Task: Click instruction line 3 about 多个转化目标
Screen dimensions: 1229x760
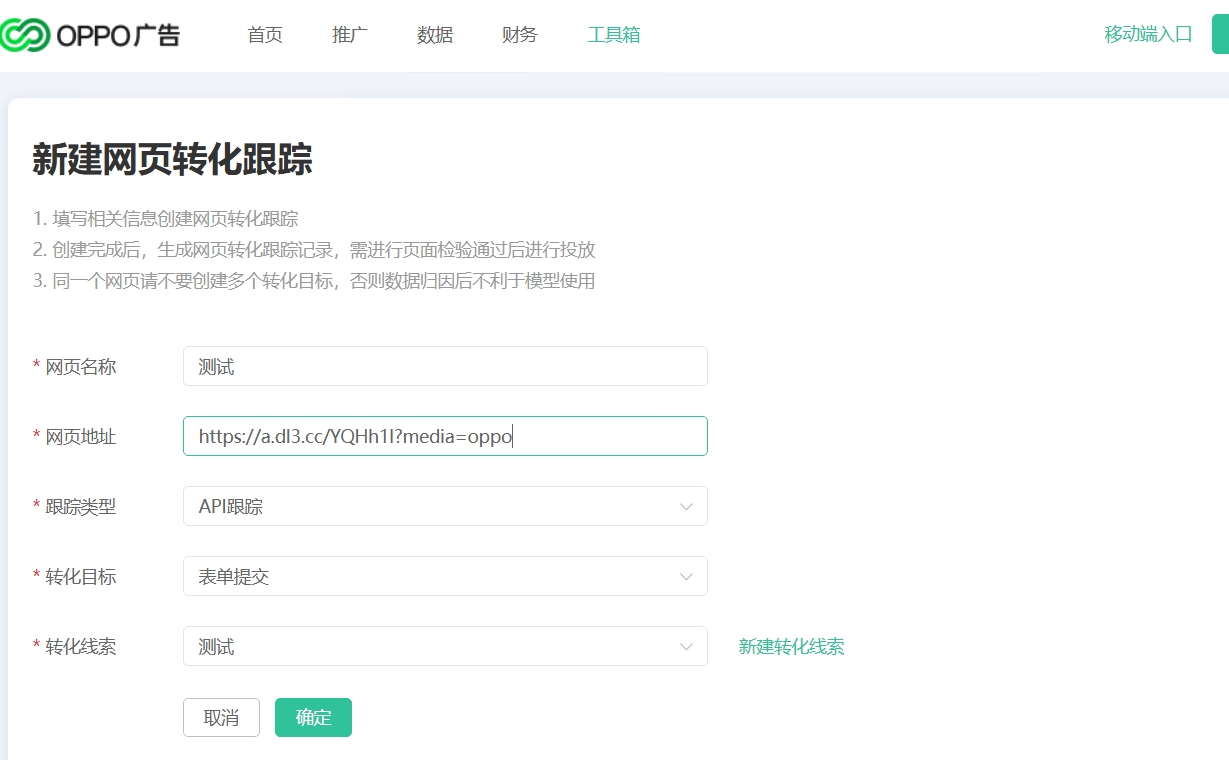Action: pyautogui.click(x=314, y=281)
